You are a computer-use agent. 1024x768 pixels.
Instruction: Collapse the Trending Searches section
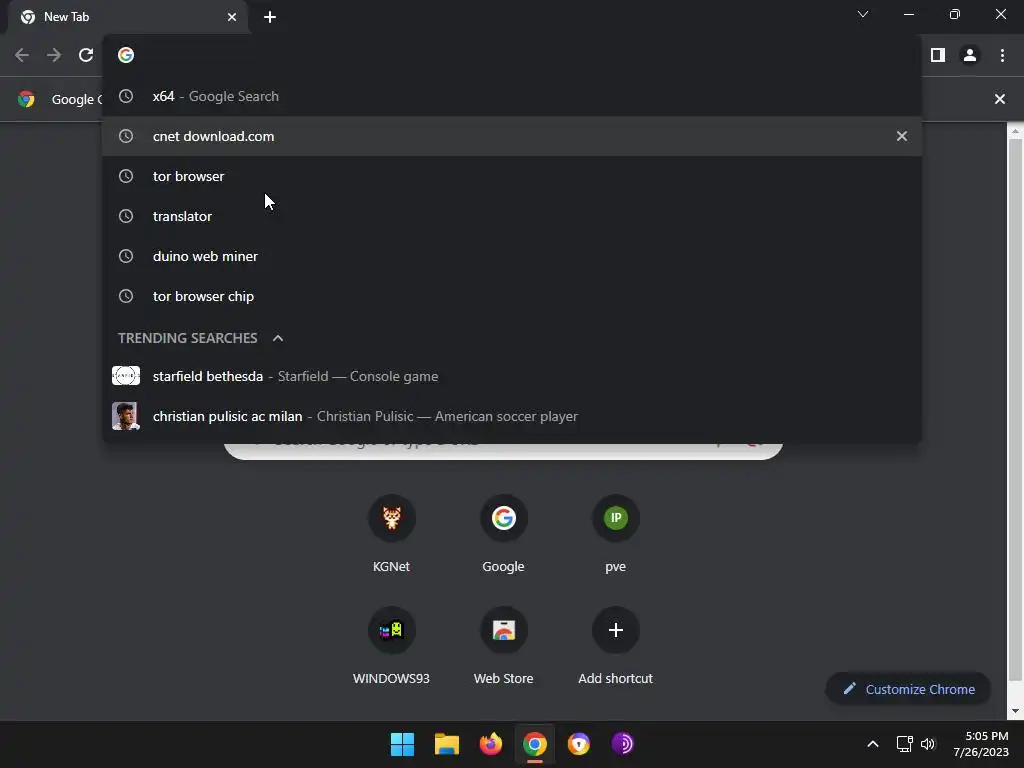[278, 338]
